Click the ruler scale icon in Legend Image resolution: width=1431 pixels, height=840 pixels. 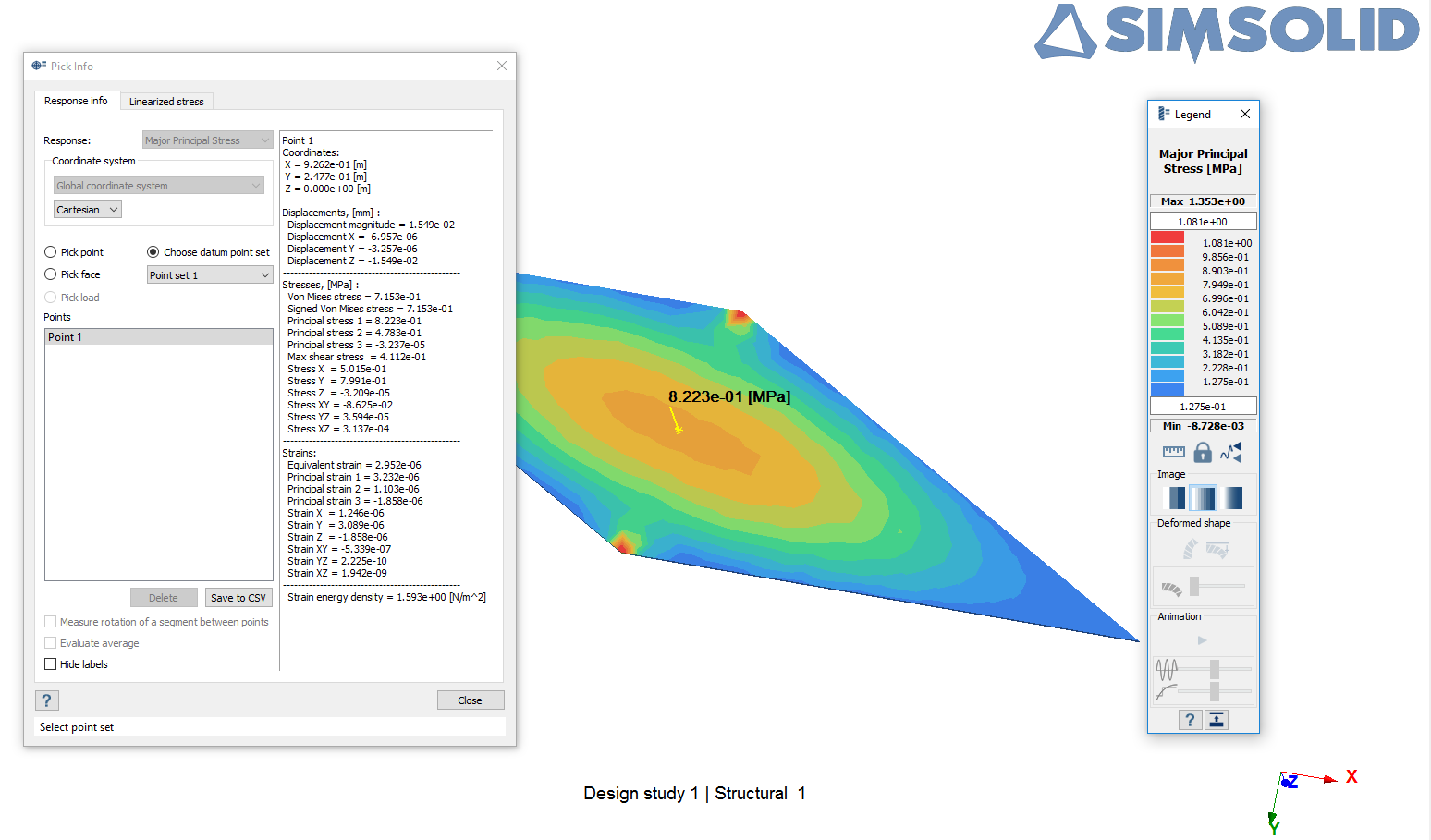1173,452
